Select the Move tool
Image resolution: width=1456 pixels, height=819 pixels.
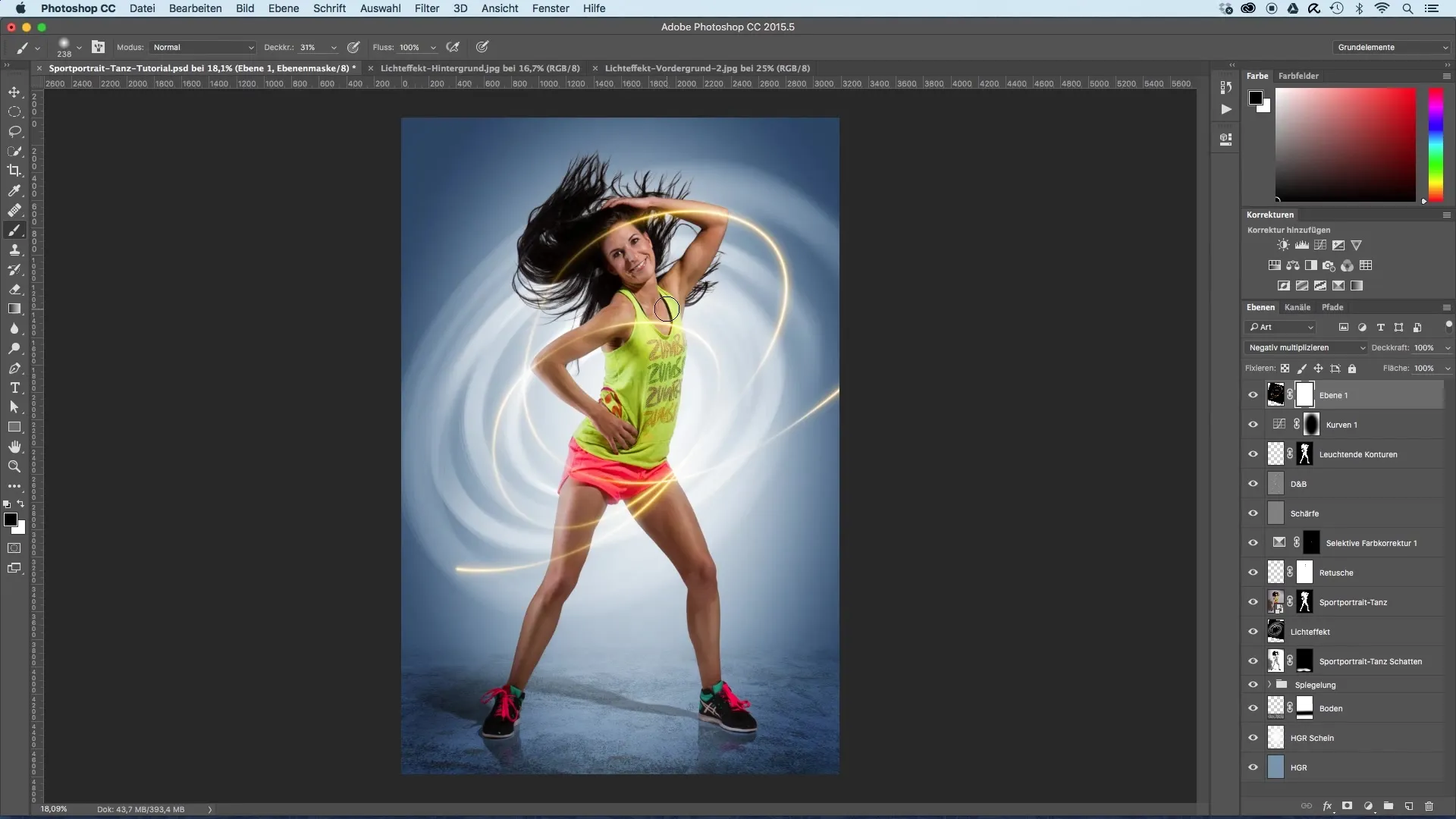(x=14, y=92)
